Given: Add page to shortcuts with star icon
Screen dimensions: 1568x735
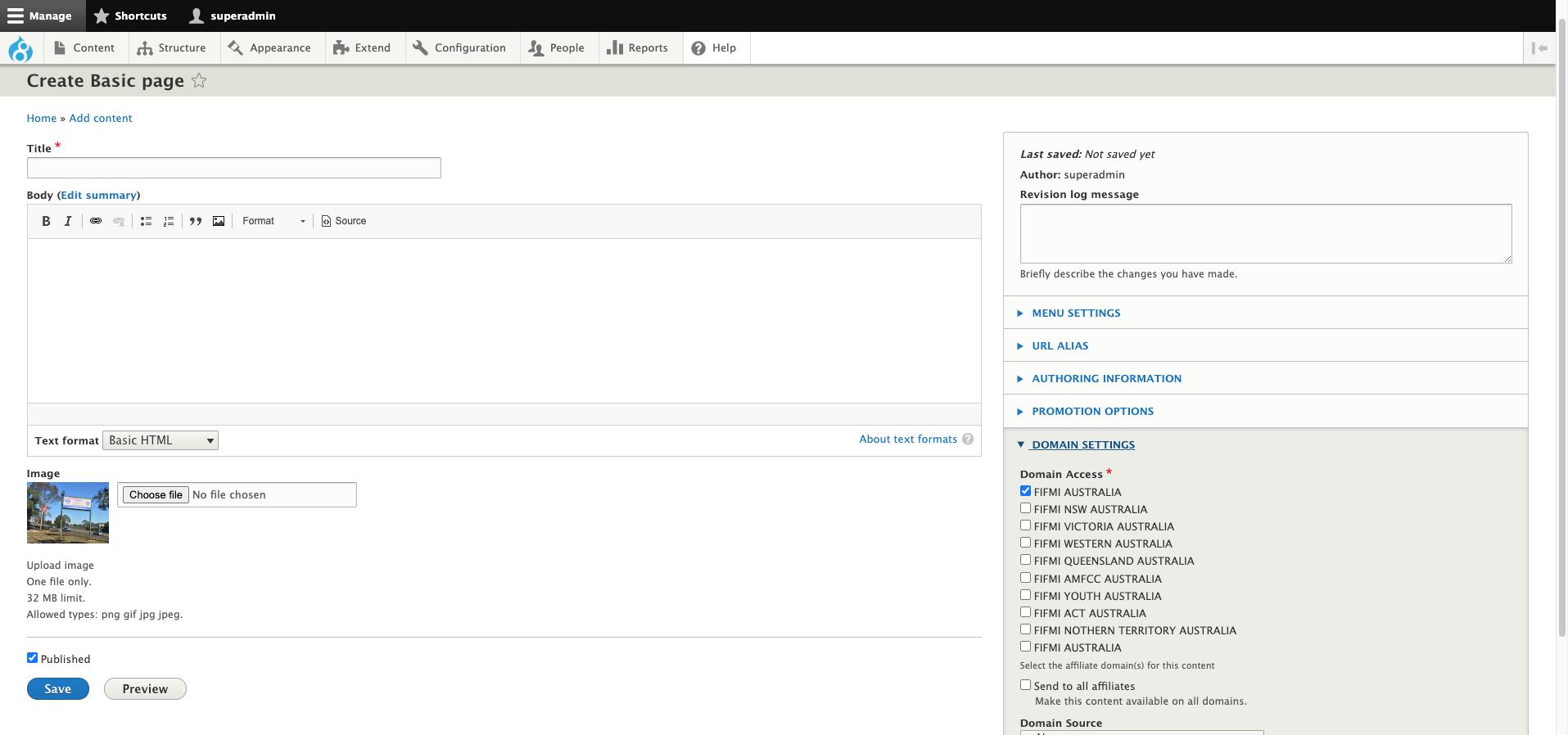Looking at the screenshot, I should [199, 80].
